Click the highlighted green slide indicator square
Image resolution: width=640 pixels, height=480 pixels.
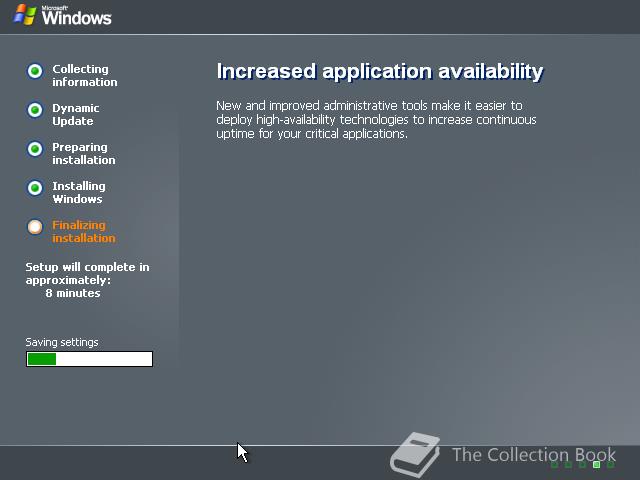pos(596,464)
